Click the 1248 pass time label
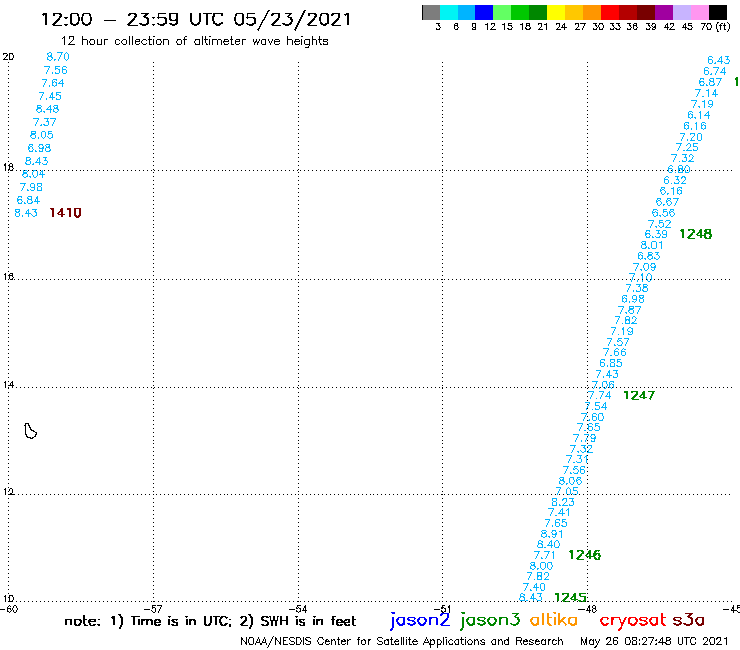 696,234
